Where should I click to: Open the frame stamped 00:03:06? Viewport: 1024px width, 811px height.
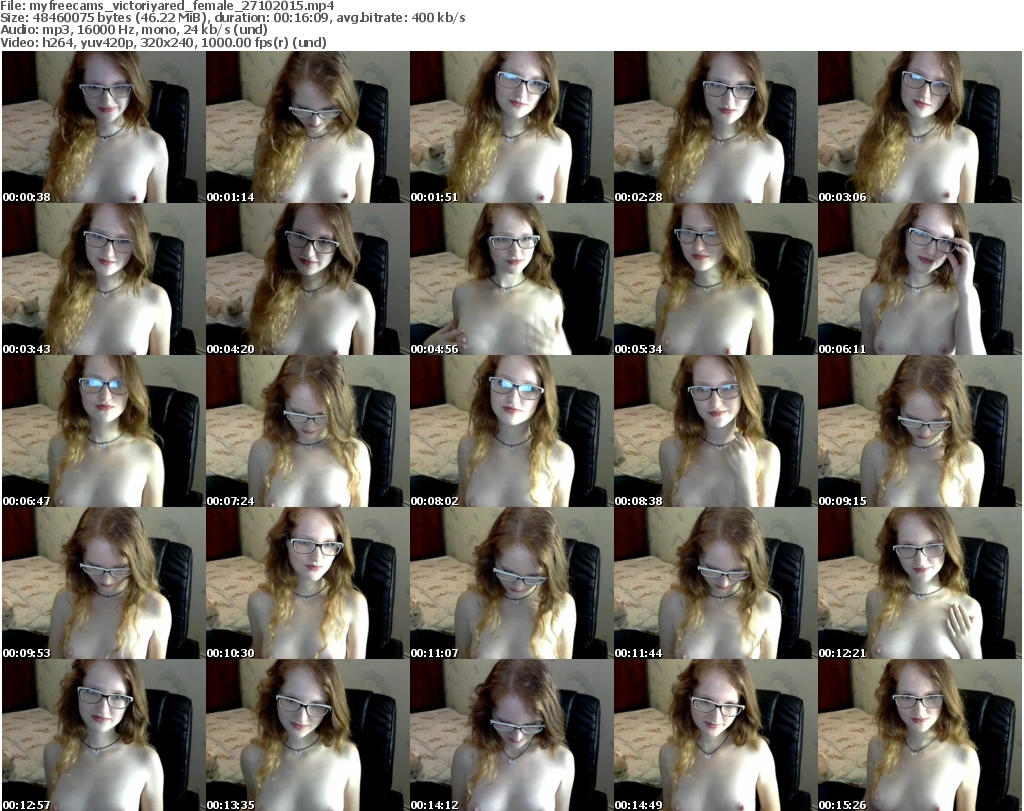click(920, 127)
